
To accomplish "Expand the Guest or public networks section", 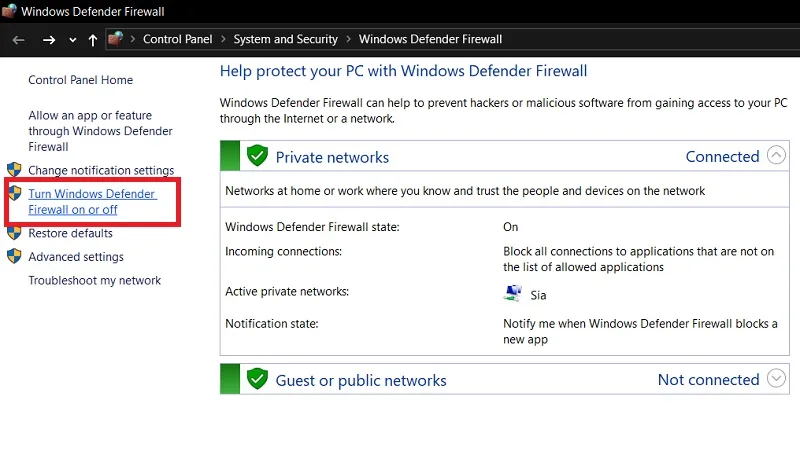I will pyautogui.click(x=776, y=378).
